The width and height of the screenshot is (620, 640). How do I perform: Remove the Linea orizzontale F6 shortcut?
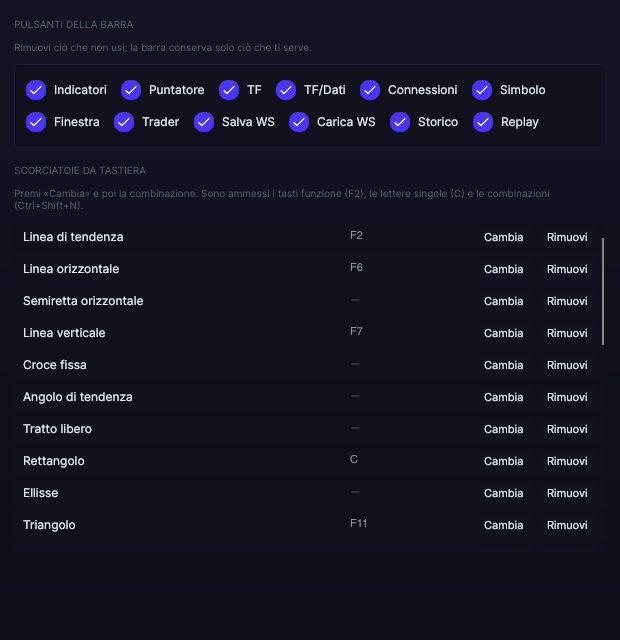[567, 269]
